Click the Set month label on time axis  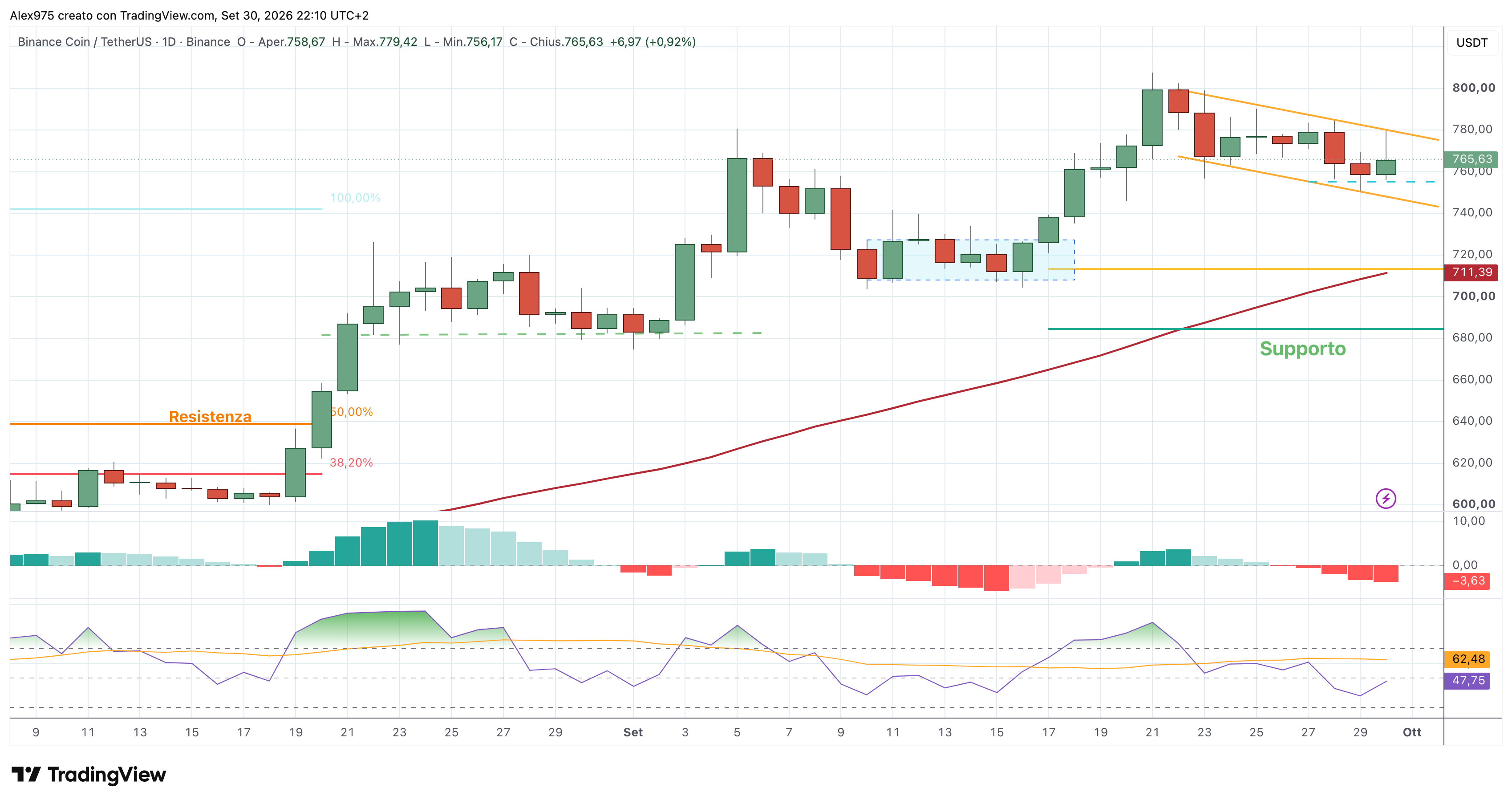(633, 732)
